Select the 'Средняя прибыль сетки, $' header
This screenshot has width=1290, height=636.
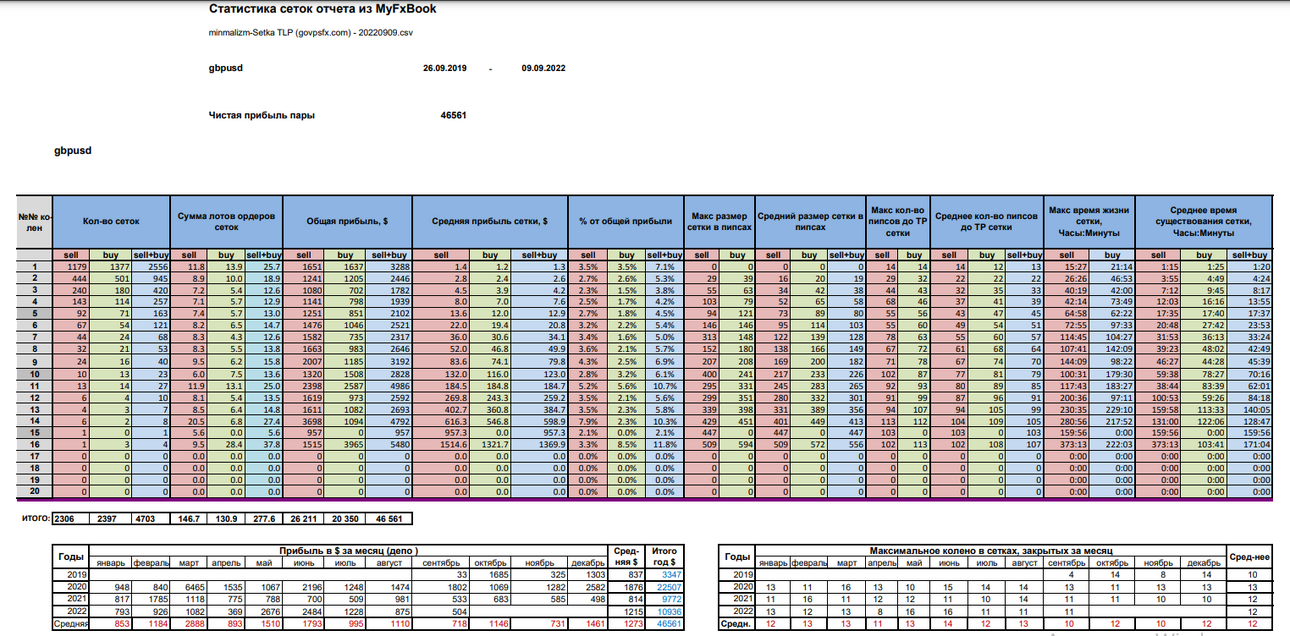pyautogui.click(x=489, y=220)
